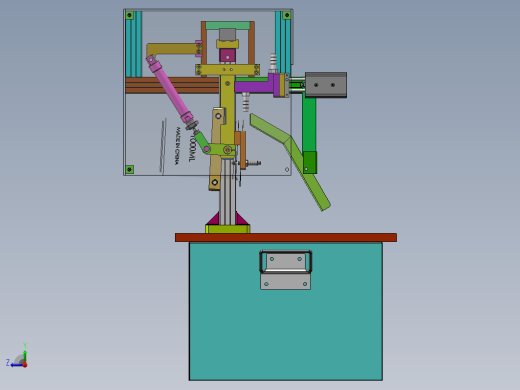Click the top-right green corner bracket
Viewport: 520px width, 390px height.
pos(287,15)
